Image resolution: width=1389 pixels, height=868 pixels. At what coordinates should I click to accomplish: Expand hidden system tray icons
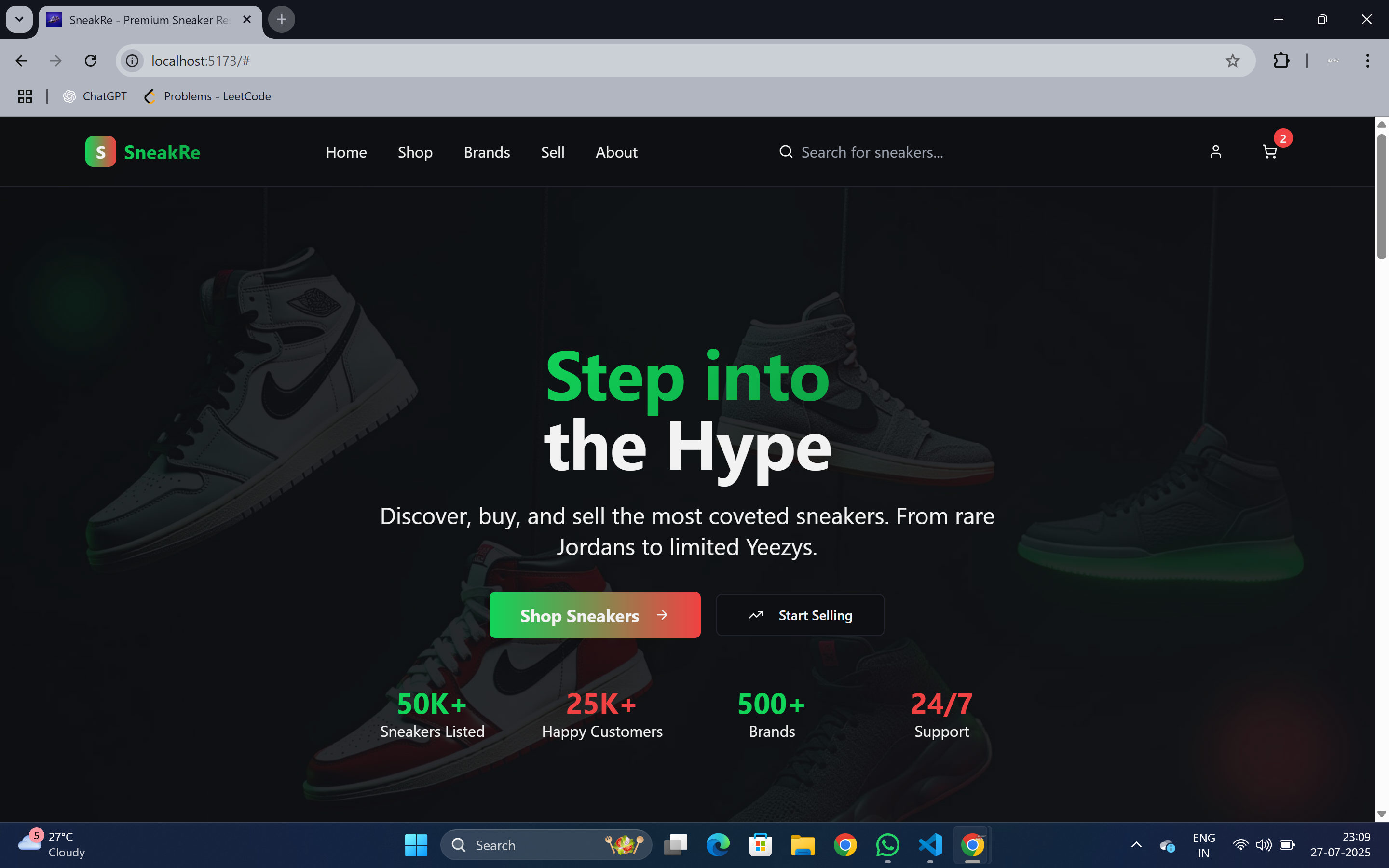[1136, 844]
